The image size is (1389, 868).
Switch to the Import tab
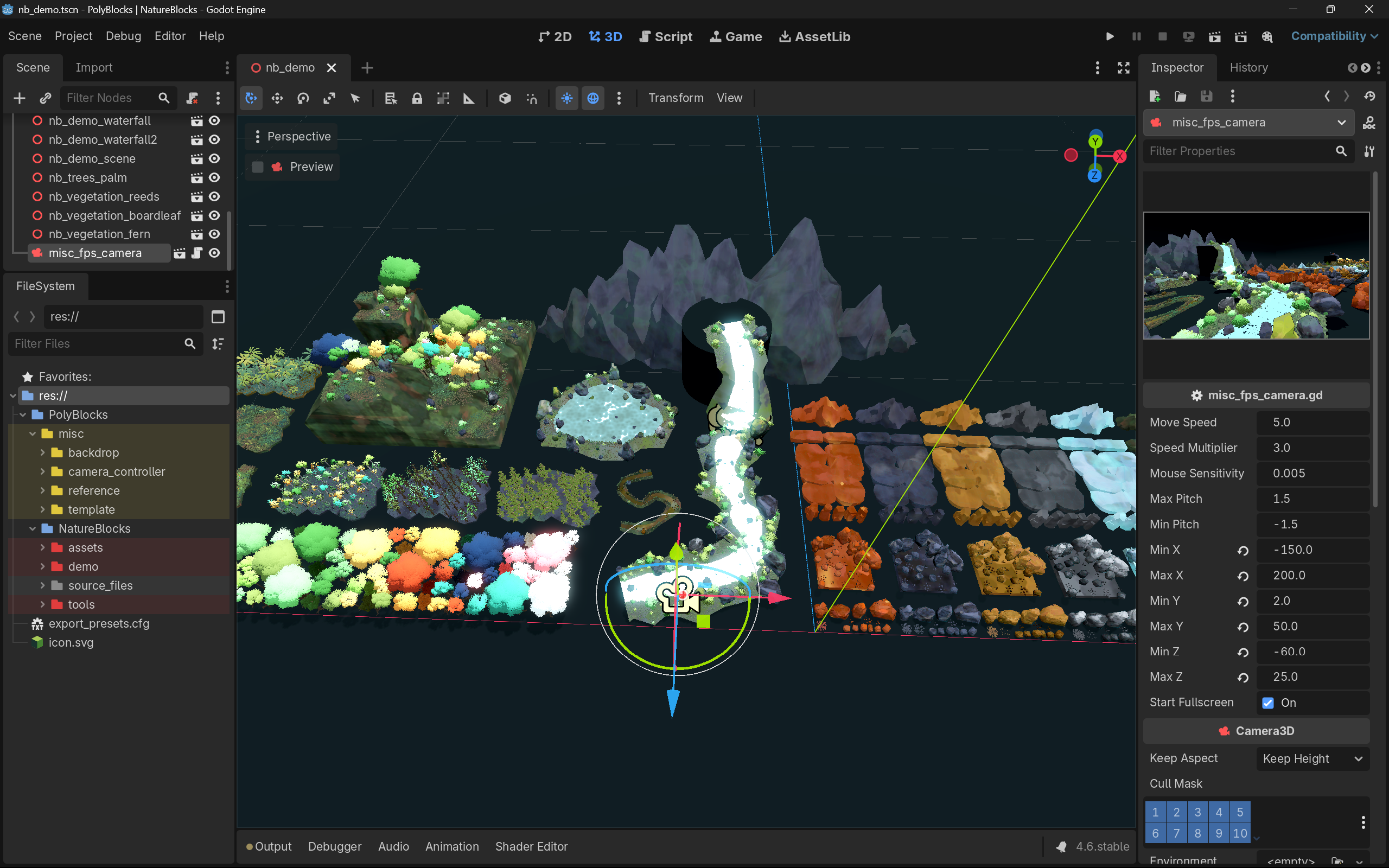point(94,68)
